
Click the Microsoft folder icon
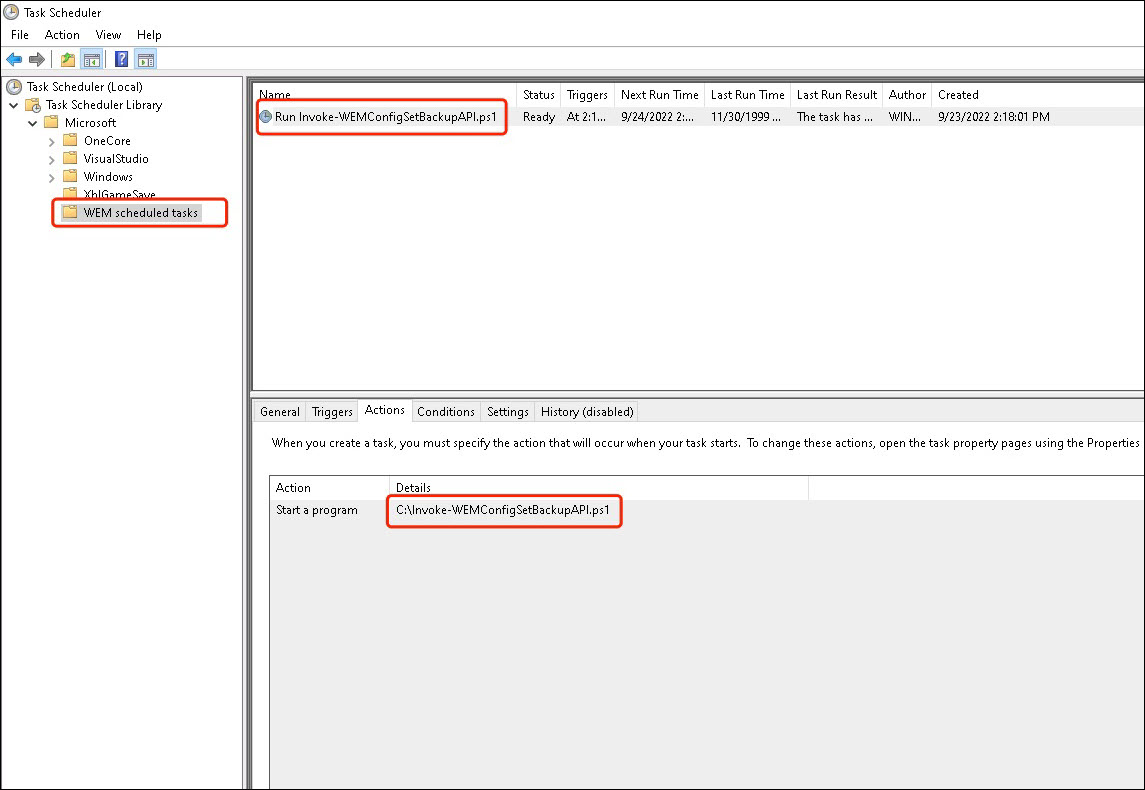click(51, 123)
